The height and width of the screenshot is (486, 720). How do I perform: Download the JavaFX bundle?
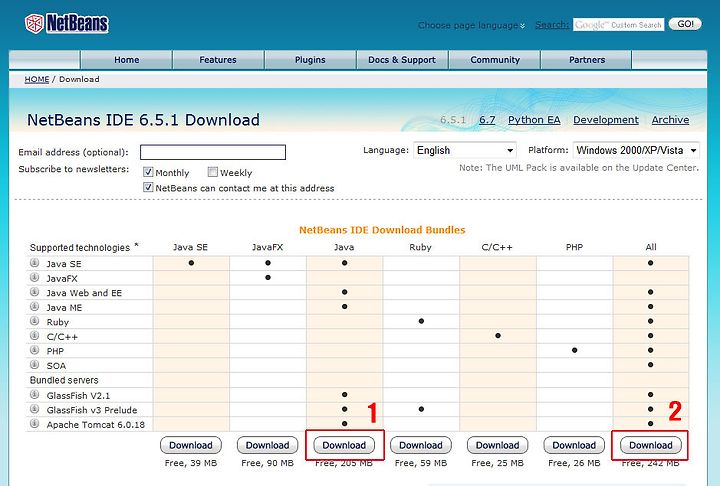267,445
